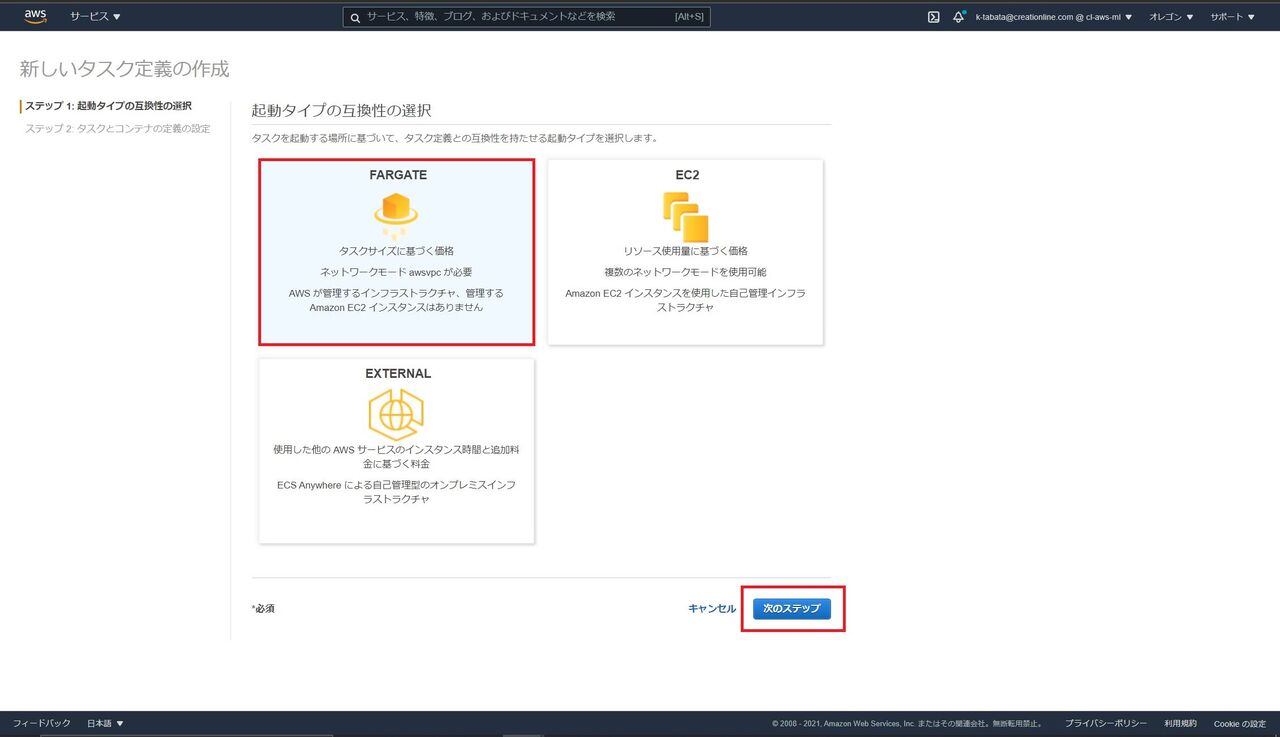Viewport: 1280px width, 737px height.
Task: Click the ネットワークモード awsvpc が必要 text
Action: click(396, 272)
